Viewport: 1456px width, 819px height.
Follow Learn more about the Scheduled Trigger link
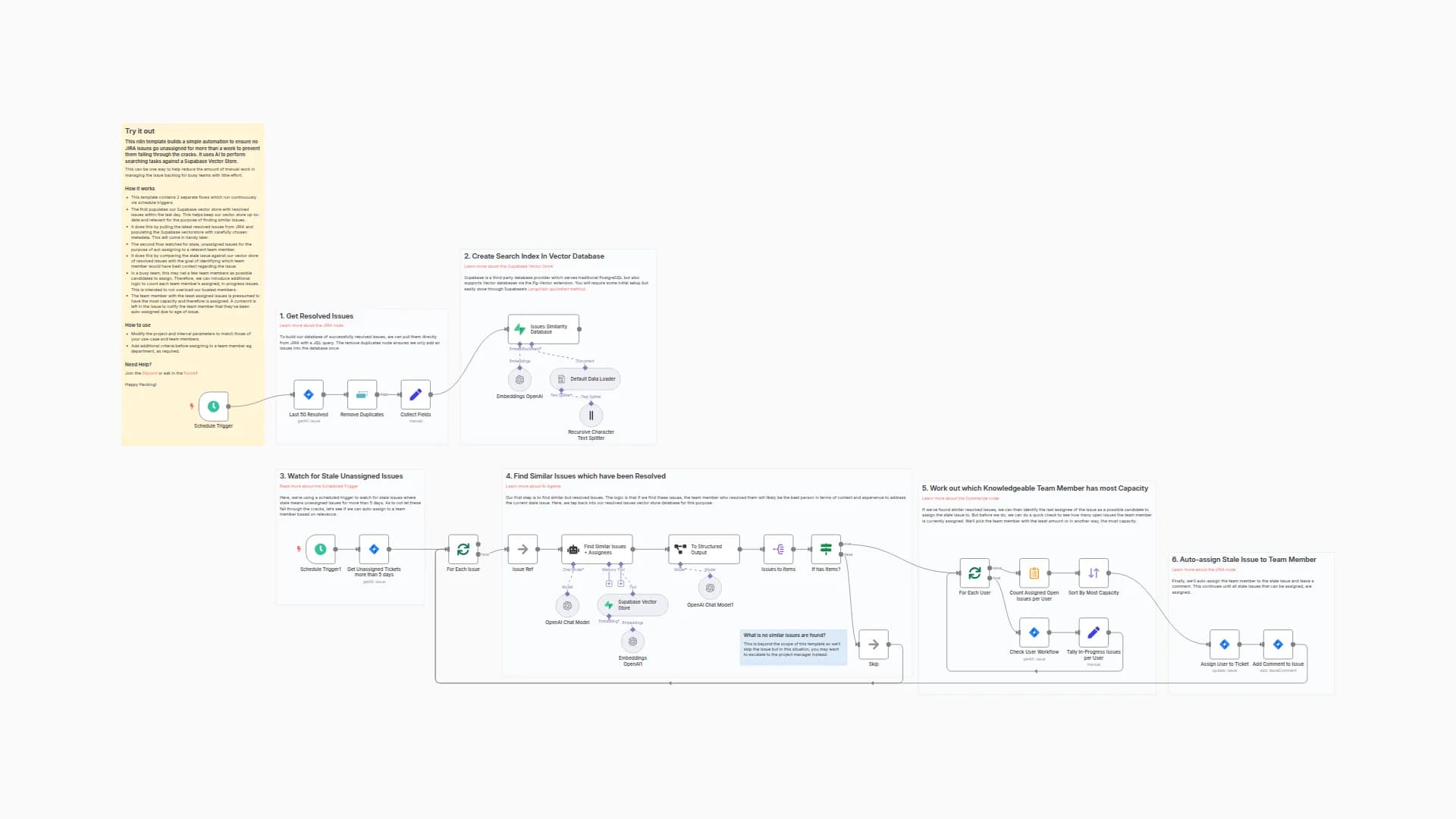tap(318, 486)
